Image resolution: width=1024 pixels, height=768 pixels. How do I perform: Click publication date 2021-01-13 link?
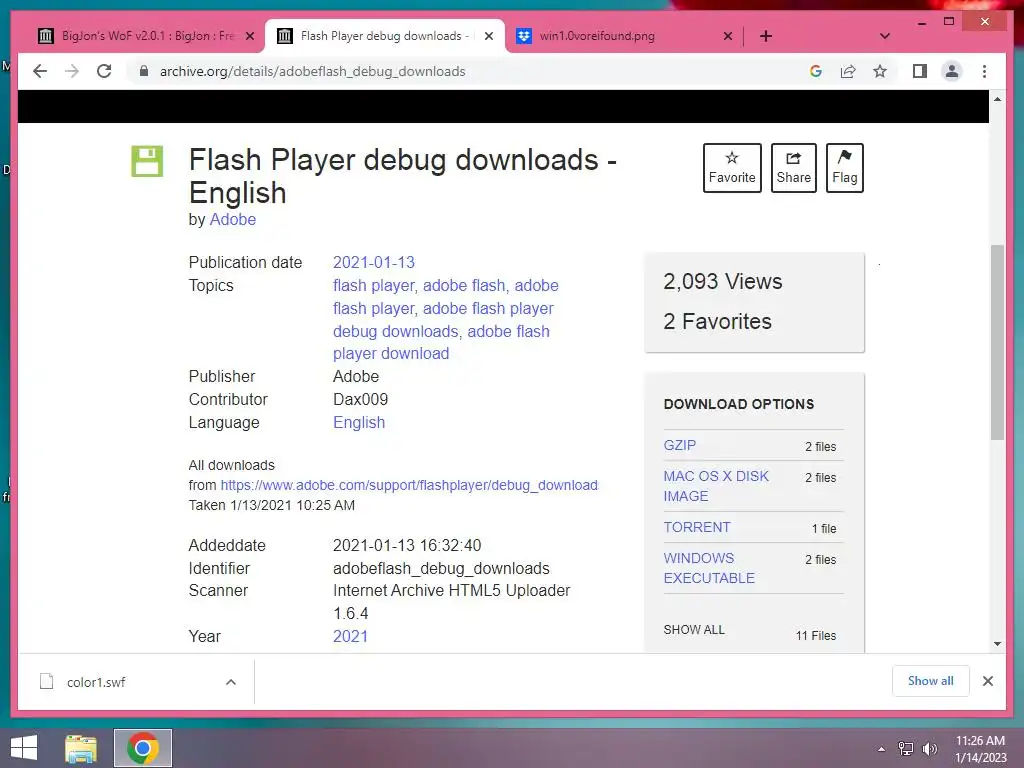click(x=374, y=263)
